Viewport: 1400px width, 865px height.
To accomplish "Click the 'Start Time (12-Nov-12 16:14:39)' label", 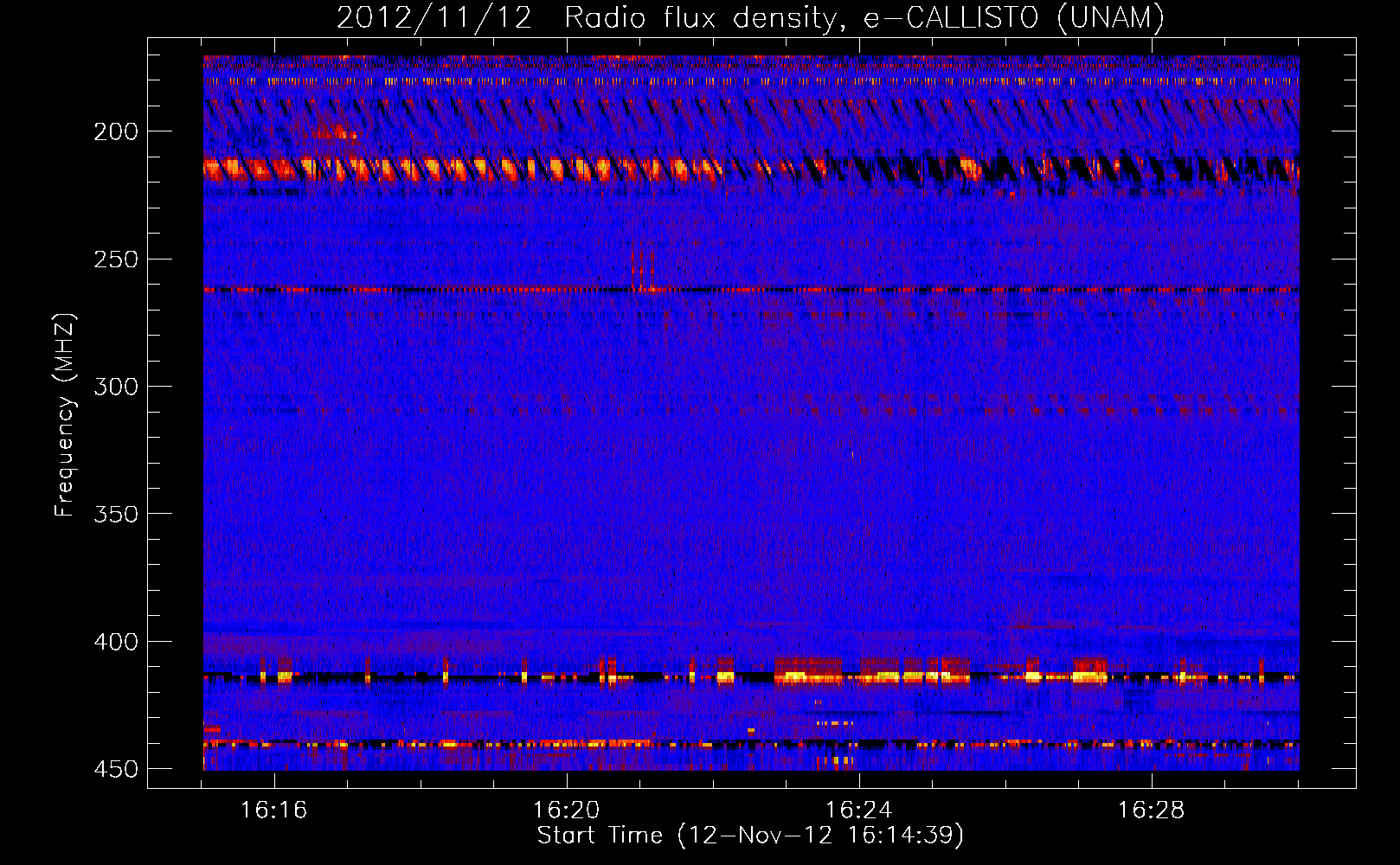I will point(750,836).
